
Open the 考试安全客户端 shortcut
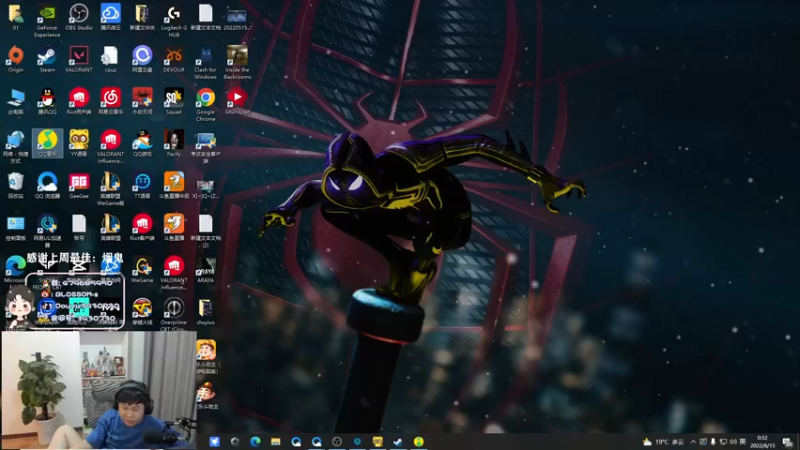pyautogui.click(x=205, y=147)
